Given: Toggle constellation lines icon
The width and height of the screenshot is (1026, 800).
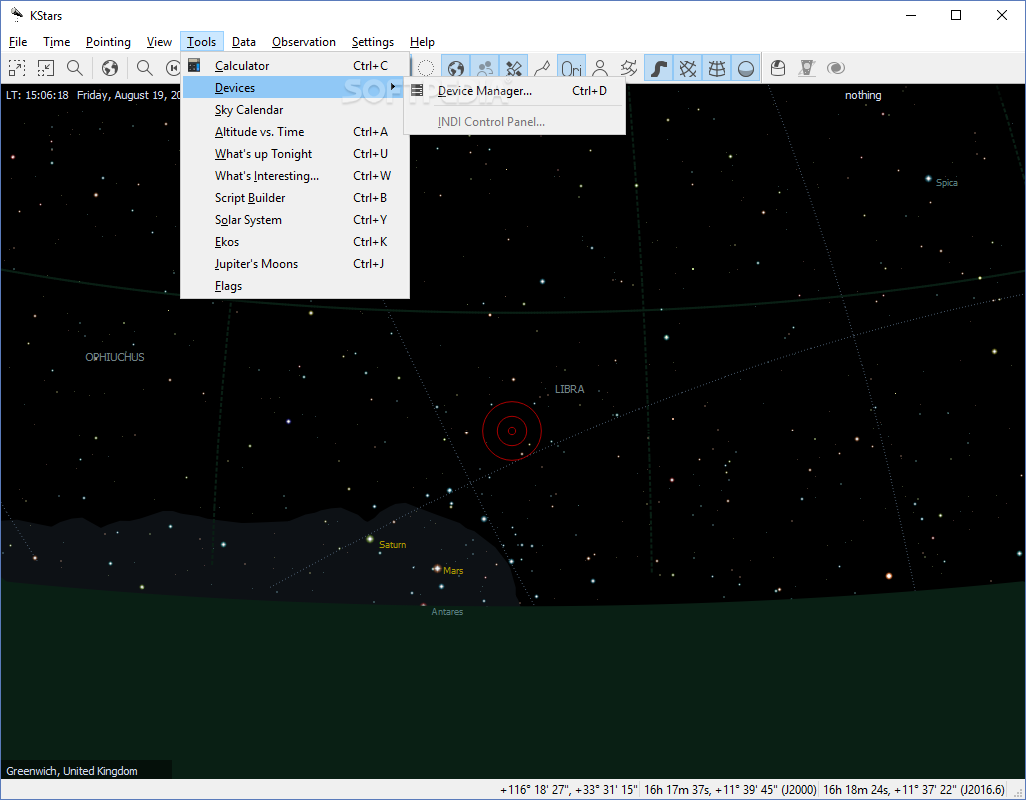Looking at the screenshot, I should pos(542,68).
